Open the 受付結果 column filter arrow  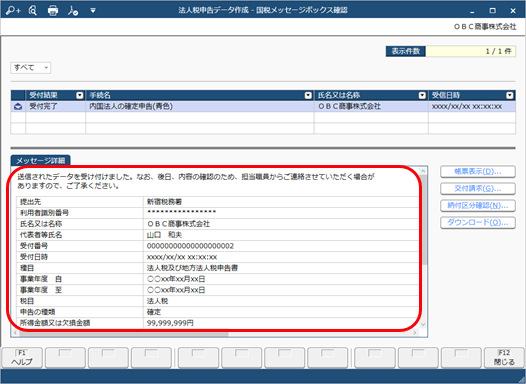(80, 96)
